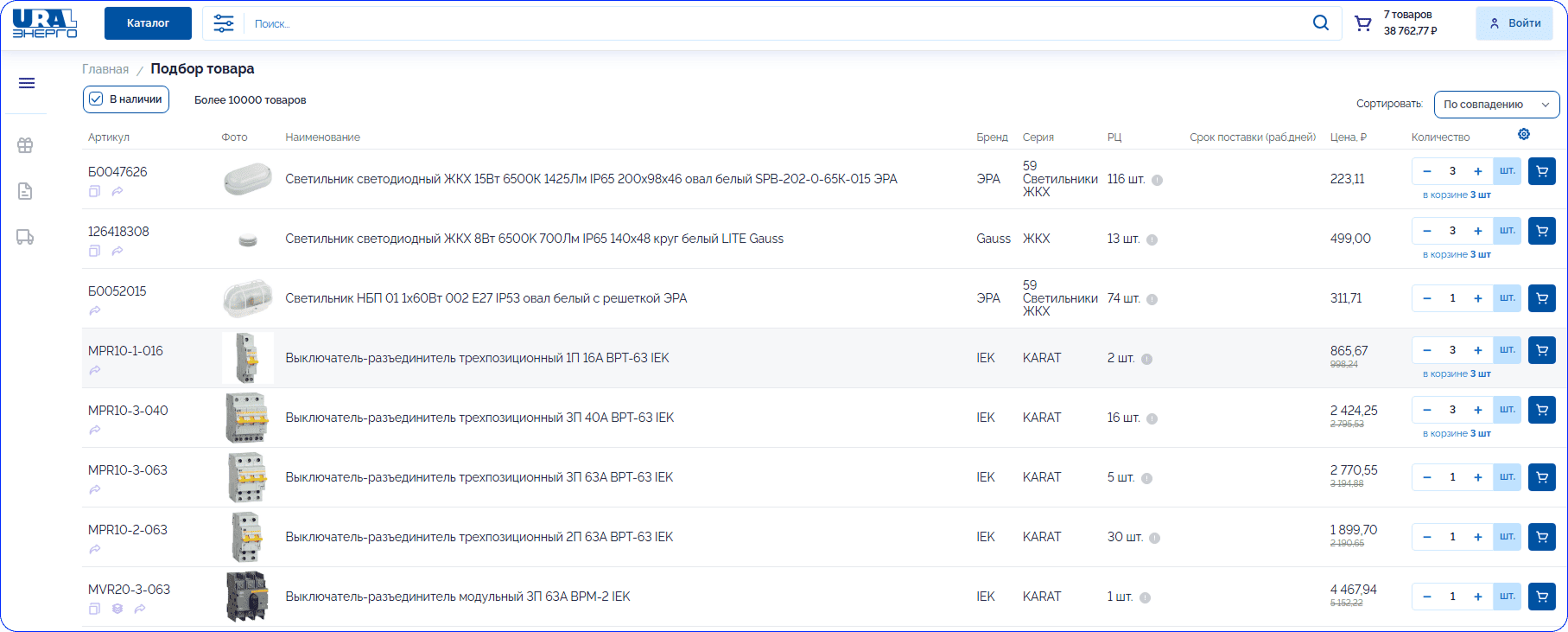Click the magnifier search icon
This screenshot has width=1568, height=632.
[1320, 23]
